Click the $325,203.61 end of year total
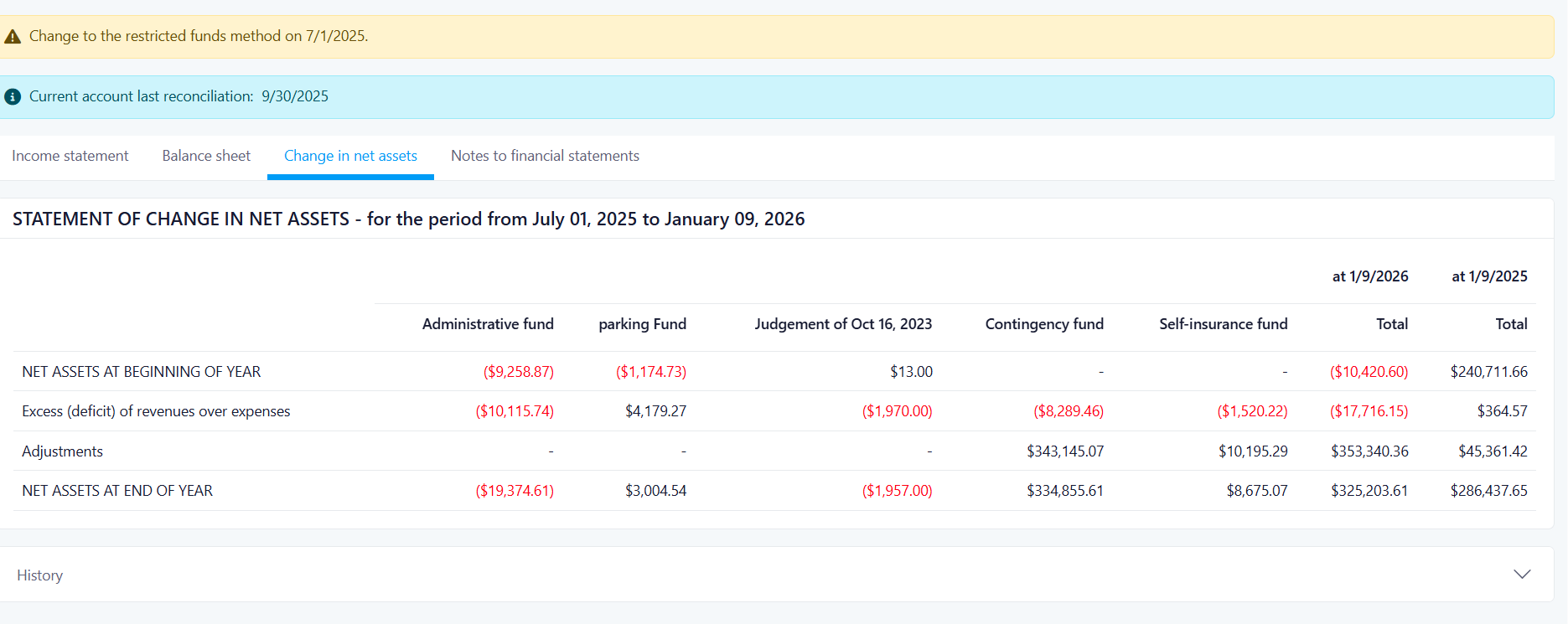This screenshot has width=1568, height=624. click(x=1369, y=491)
